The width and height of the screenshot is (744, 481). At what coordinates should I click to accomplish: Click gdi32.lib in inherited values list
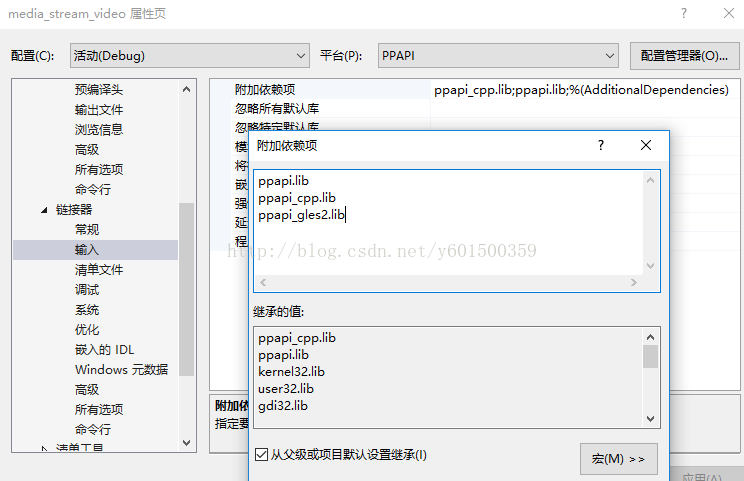point(283,406)
